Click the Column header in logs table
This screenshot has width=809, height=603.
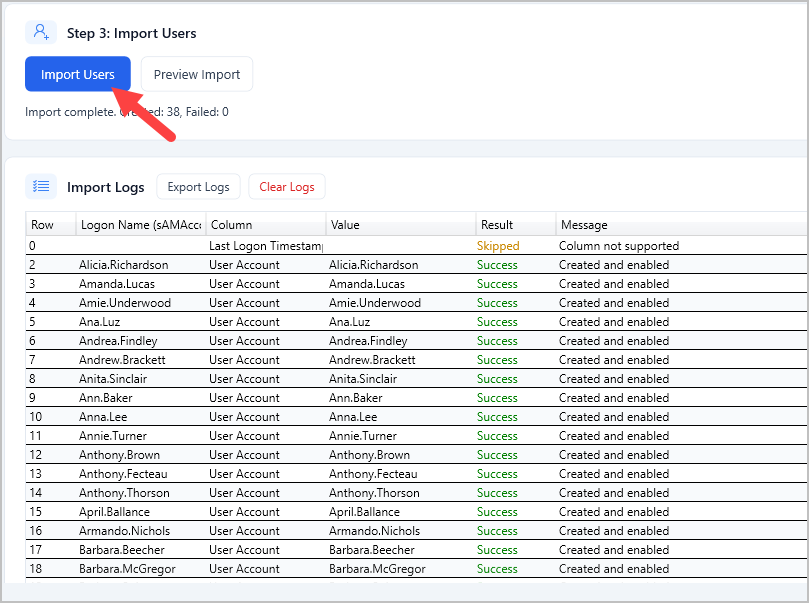coord(266,225)
